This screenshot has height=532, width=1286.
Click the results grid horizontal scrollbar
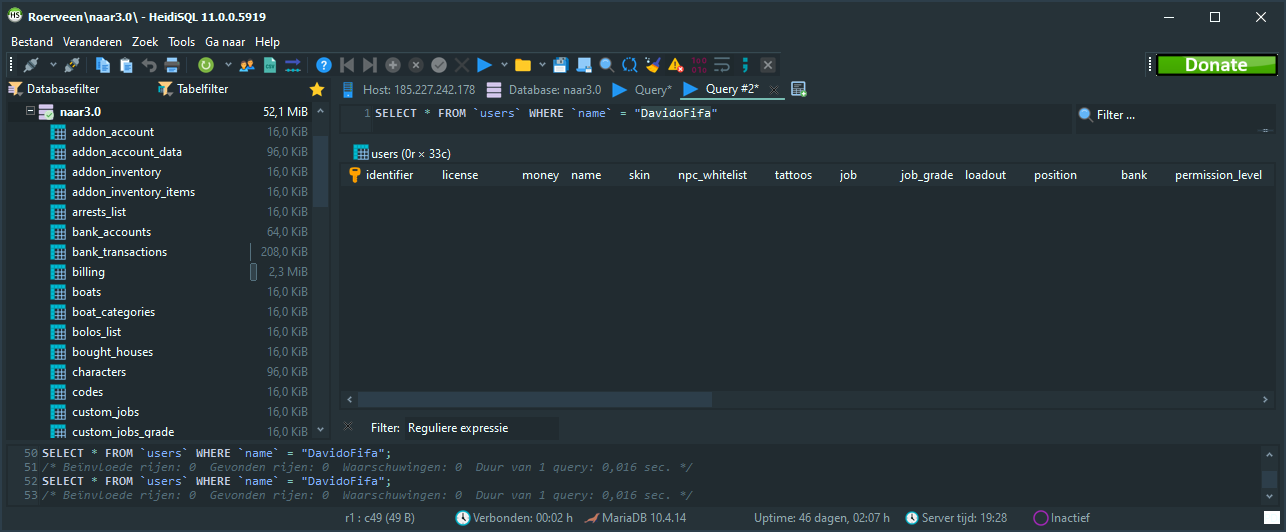tap(600, 399)
